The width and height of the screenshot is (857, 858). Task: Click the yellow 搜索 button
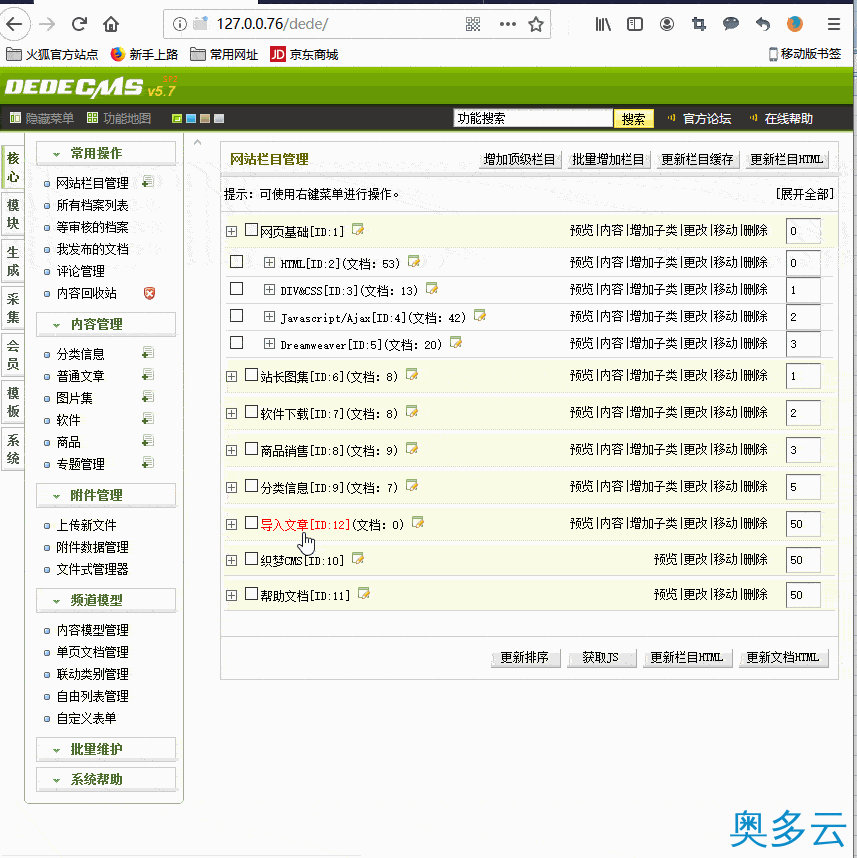pyautogui.click(x=633, y=119)
